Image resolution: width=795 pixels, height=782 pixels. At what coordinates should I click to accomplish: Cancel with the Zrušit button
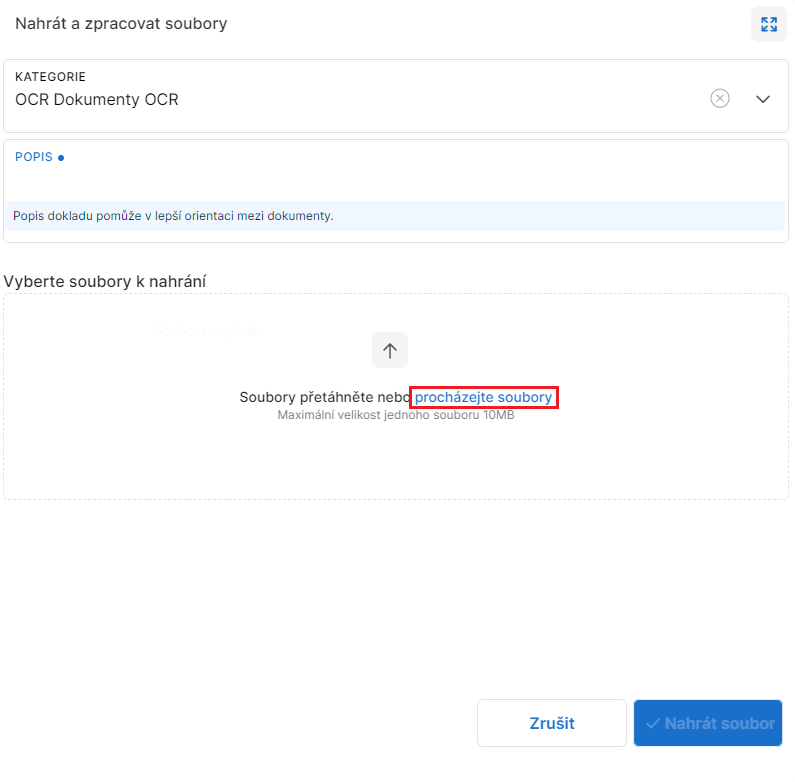click(552, 723)
